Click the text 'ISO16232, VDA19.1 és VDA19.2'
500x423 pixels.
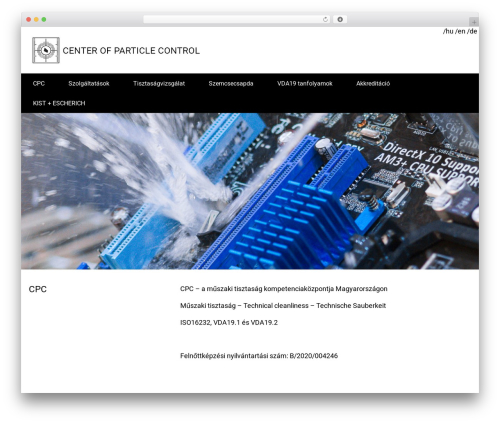click(229, 323)
